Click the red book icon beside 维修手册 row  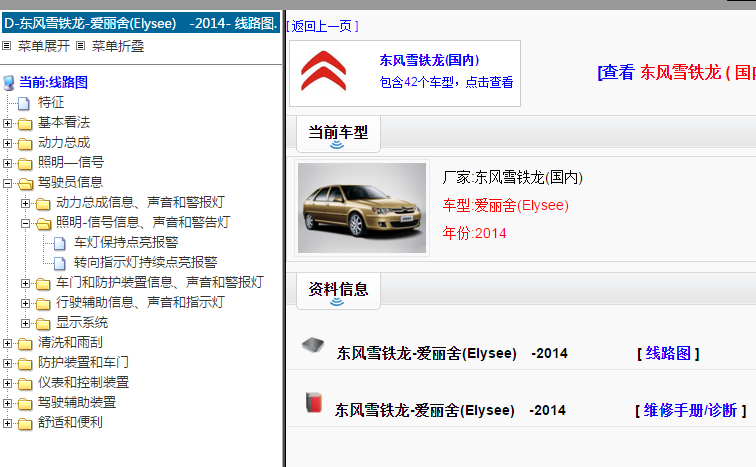(314, 402)
